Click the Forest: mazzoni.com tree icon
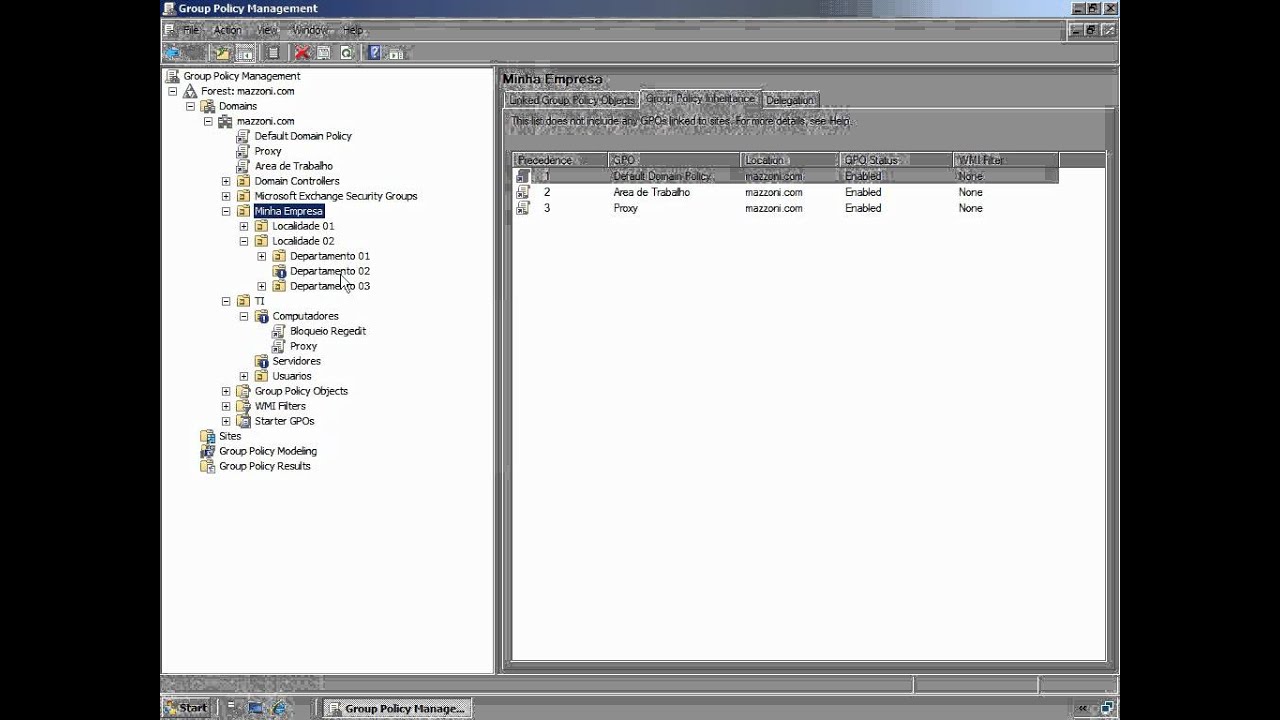Viewport: 1280px width, 720px height. [x=190, y=91]
